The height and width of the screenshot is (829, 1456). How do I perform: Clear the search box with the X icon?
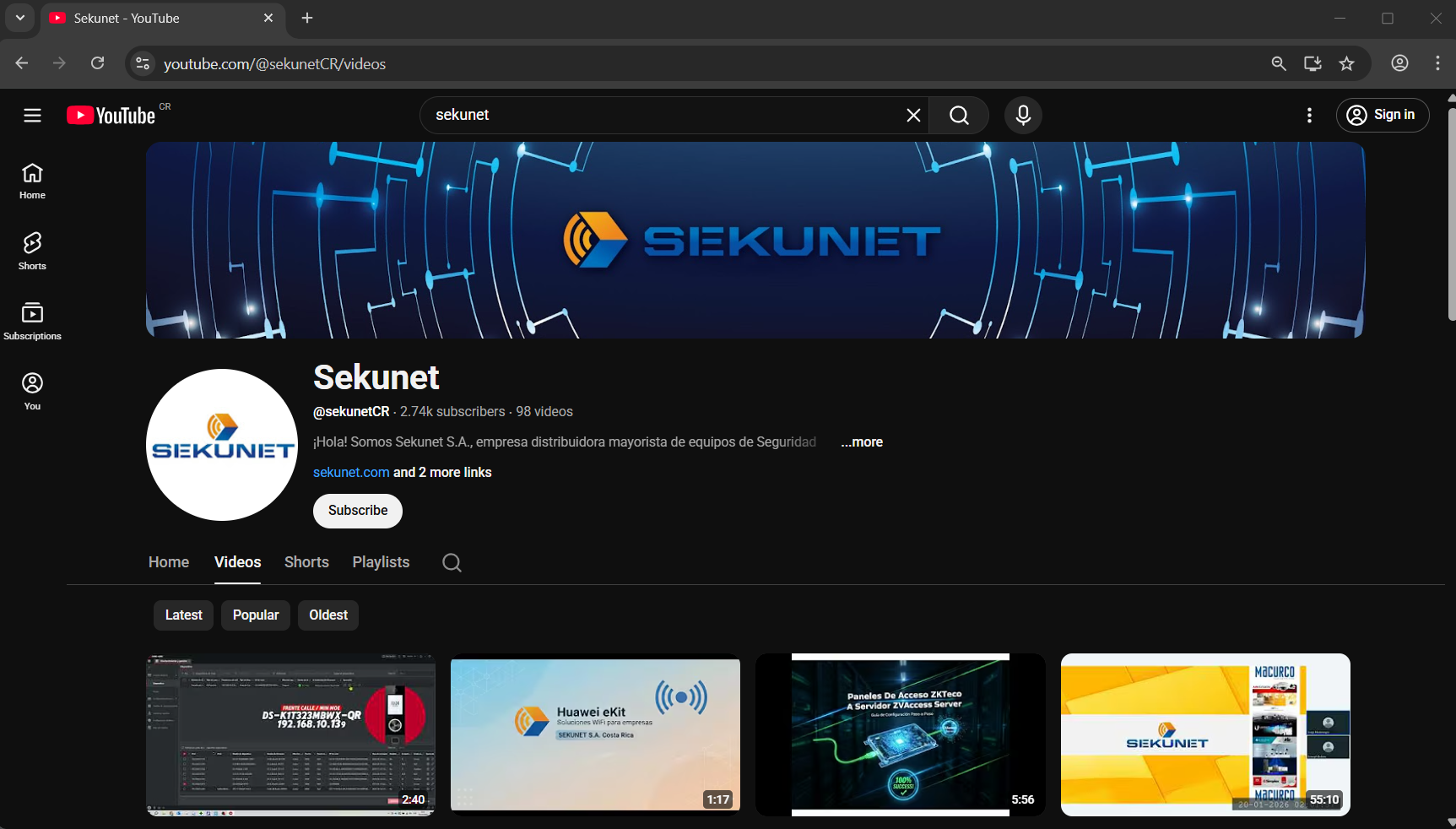pos(913,116)
